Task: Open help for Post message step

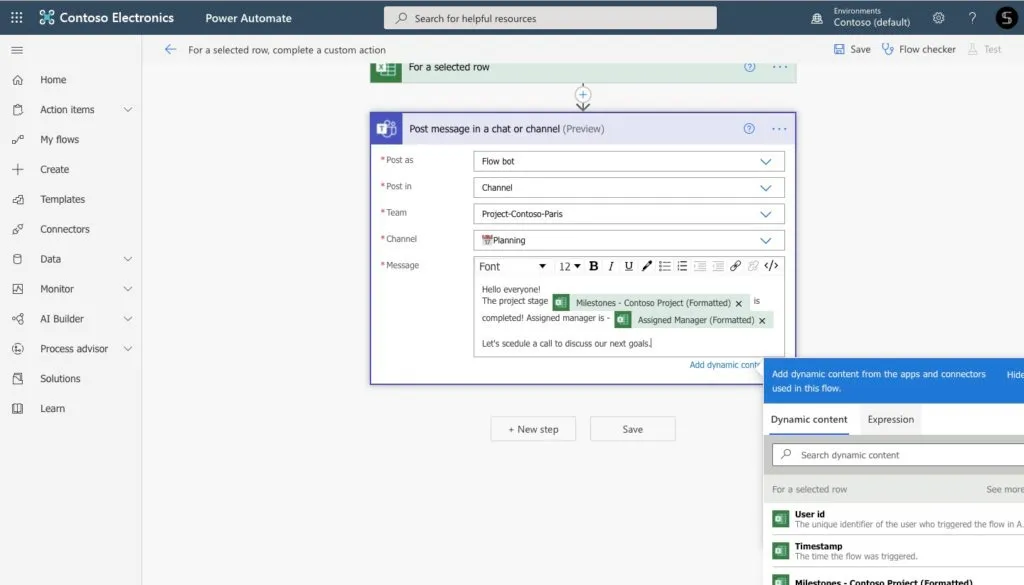Action: click(x=749, y=129)
